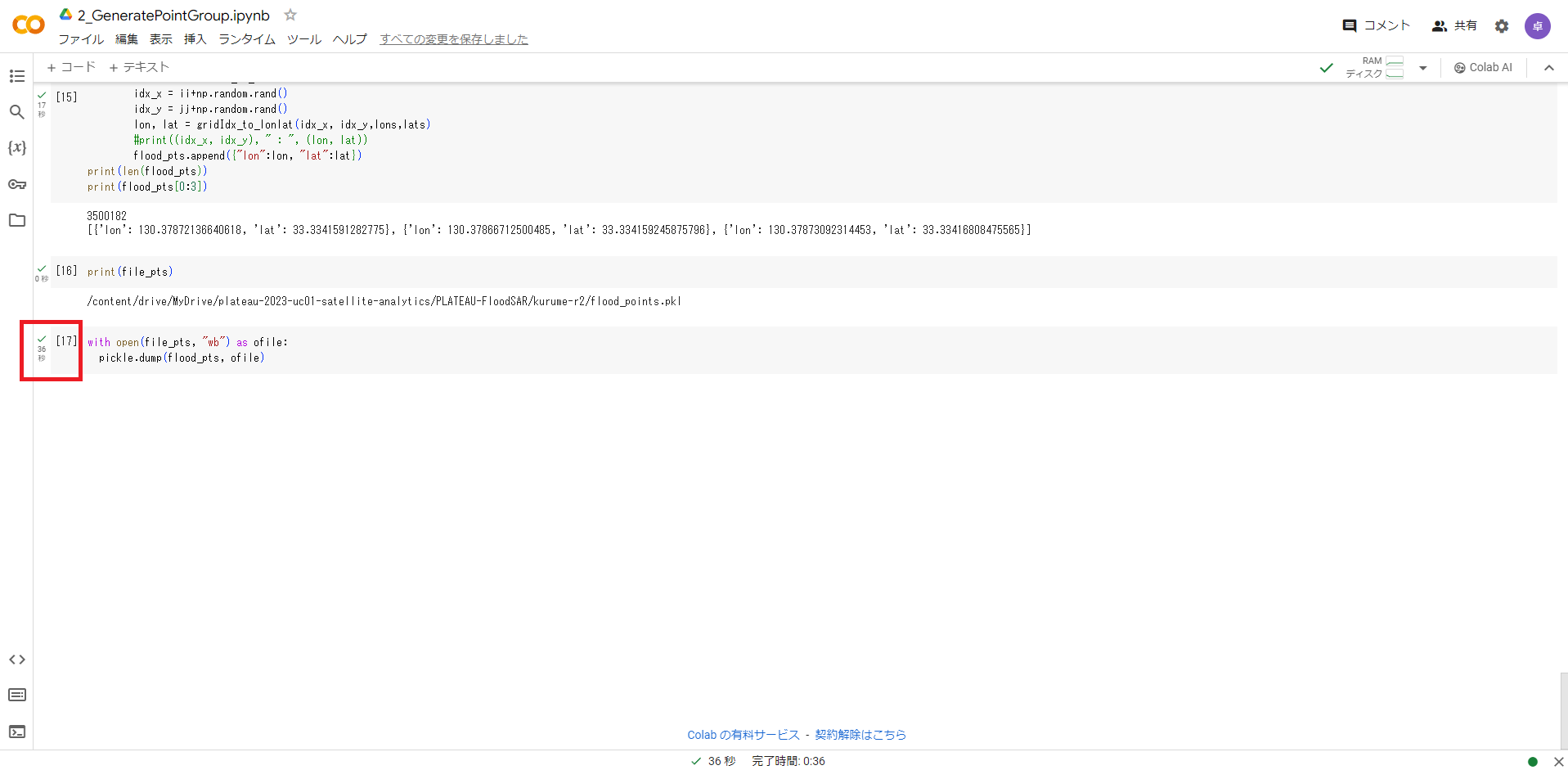Open the ファイル menu
The width and height of the screenshot is (1568, 770).
click(x=80, y=39)
